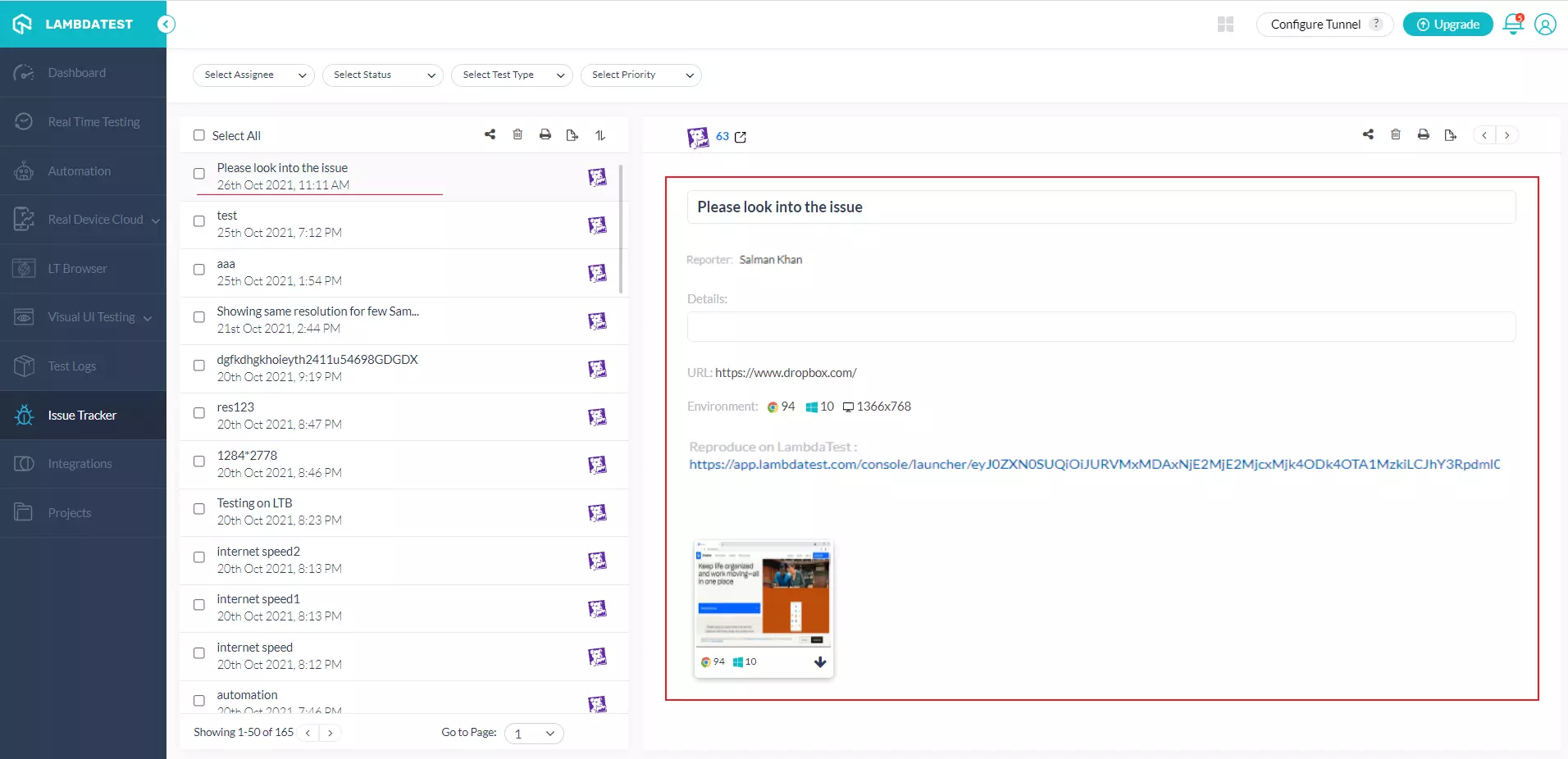The width and height of the screenshot is (1568, 759).
Task: Tick the checkbox for 'res123' issue
Action: coord(199,413)
